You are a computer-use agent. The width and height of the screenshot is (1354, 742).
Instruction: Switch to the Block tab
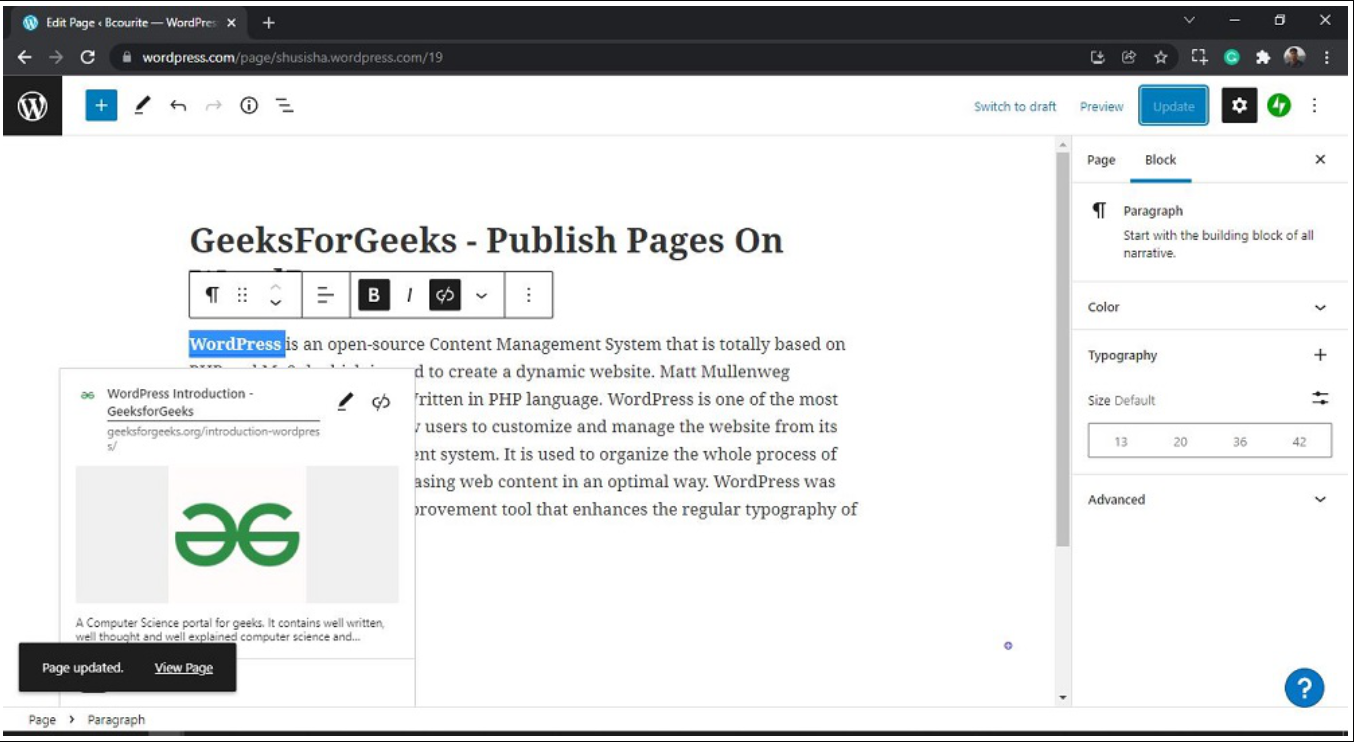coord(1161,160)
